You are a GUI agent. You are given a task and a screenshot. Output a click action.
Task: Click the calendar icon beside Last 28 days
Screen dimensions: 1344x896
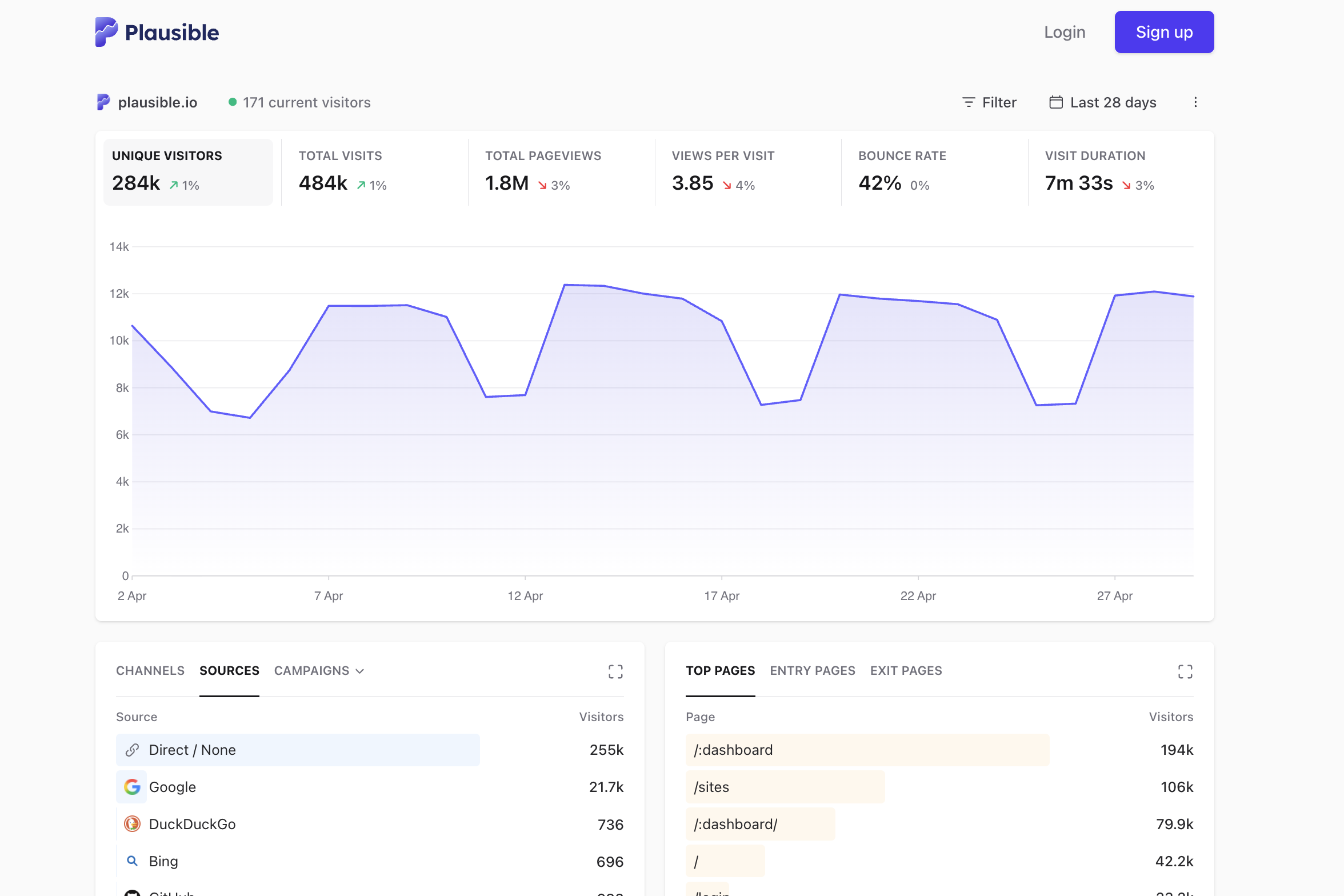tap(1056, 102)
